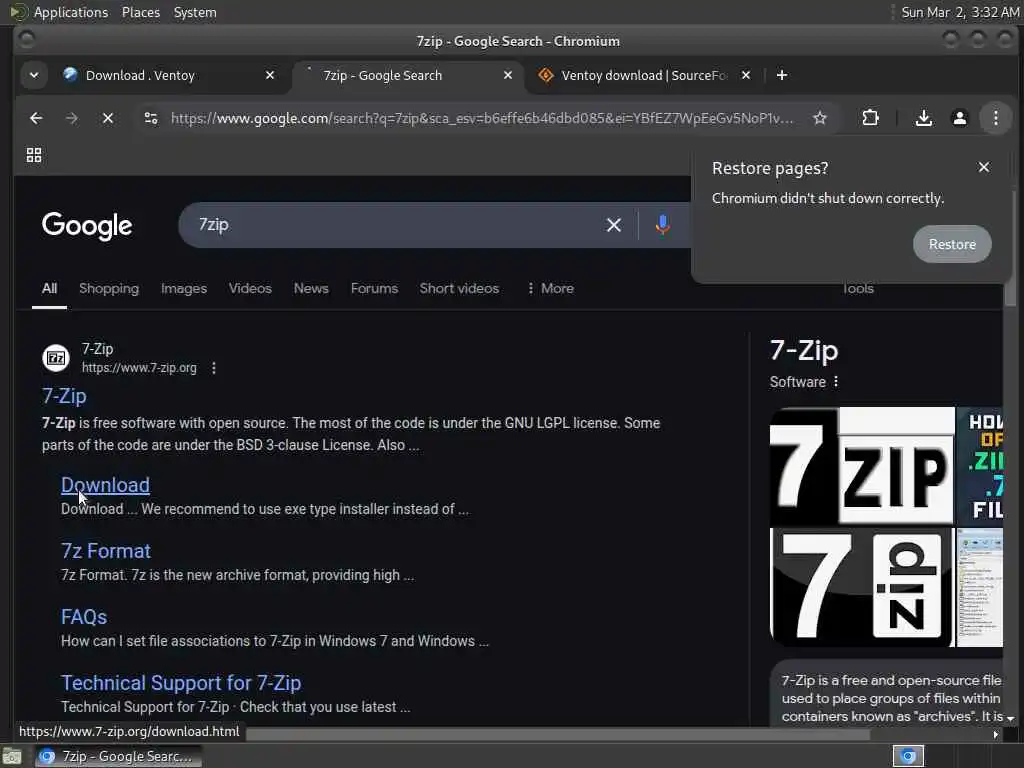1024x768 pixels.
Task: Open the Chromium three-dot menu
Action: click(995, 118)
